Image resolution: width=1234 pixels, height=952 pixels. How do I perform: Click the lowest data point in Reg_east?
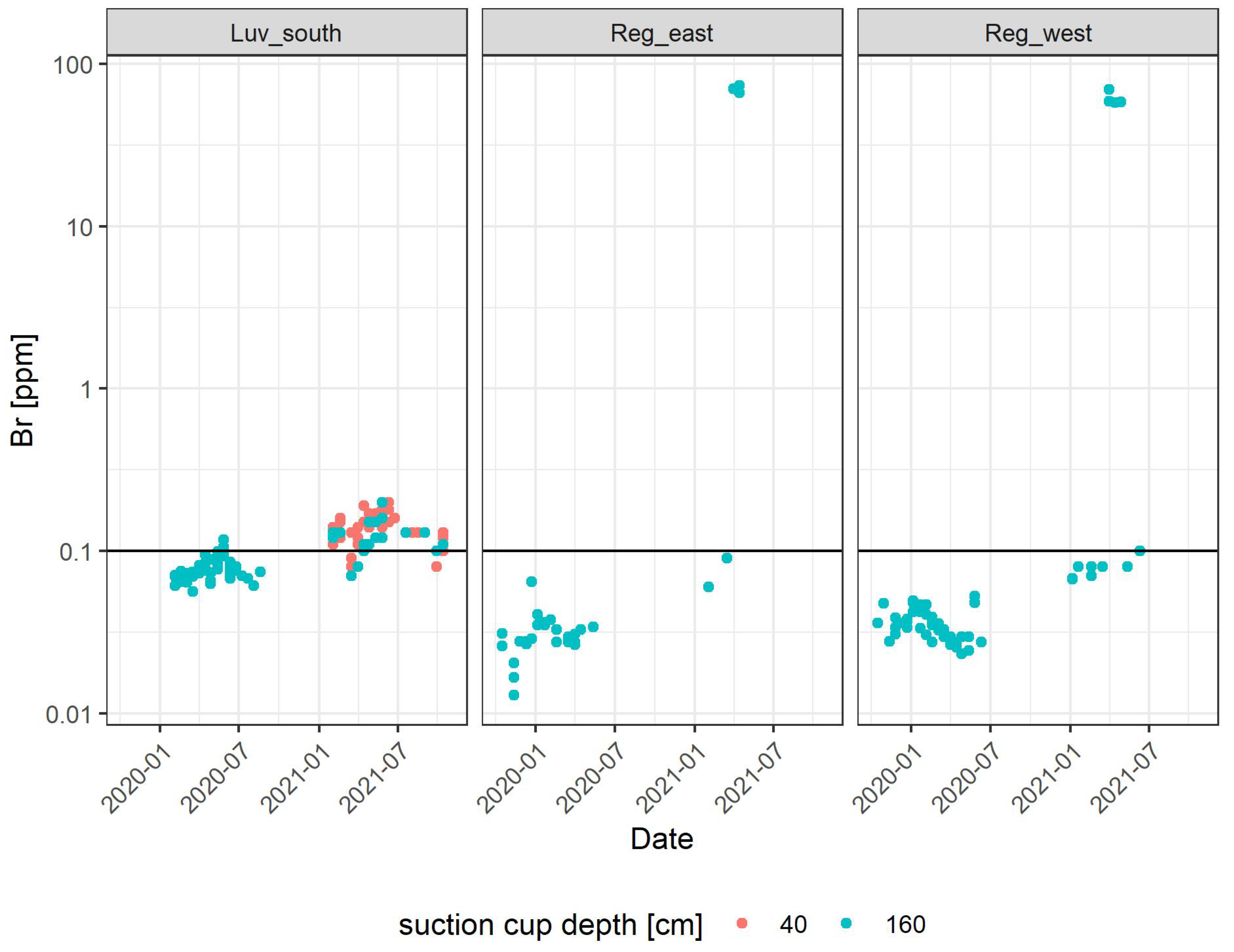tap(514, 695)
